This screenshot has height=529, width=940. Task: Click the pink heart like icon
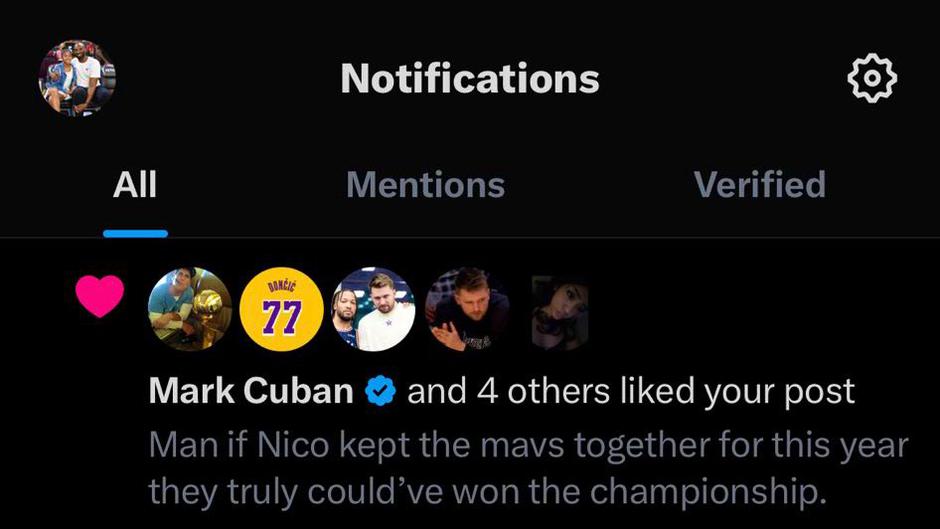[100, 296]
